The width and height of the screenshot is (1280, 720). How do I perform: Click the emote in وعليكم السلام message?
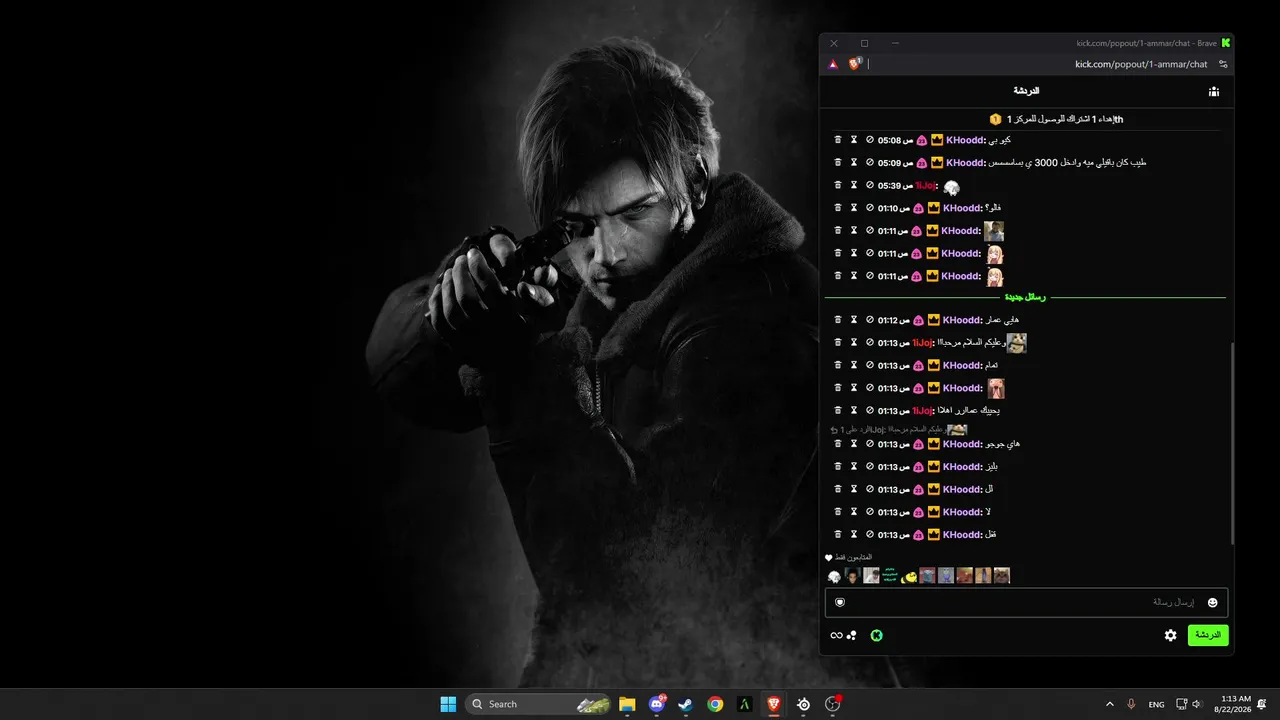(x=1016, y=343)
